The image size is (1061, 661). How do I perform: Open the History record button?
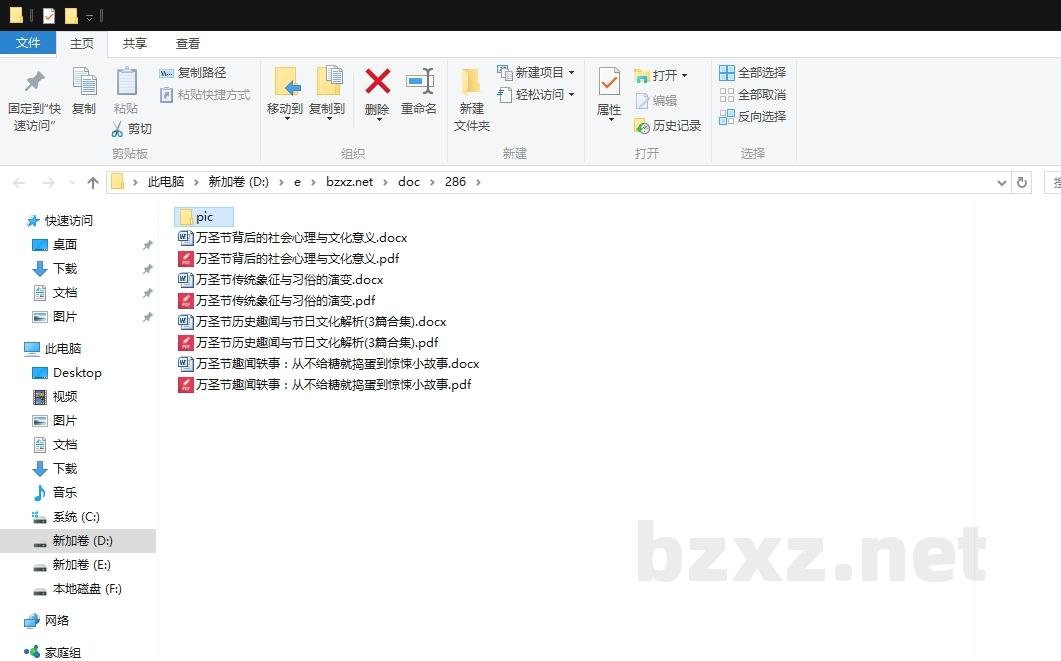click(x=668, y=126)
